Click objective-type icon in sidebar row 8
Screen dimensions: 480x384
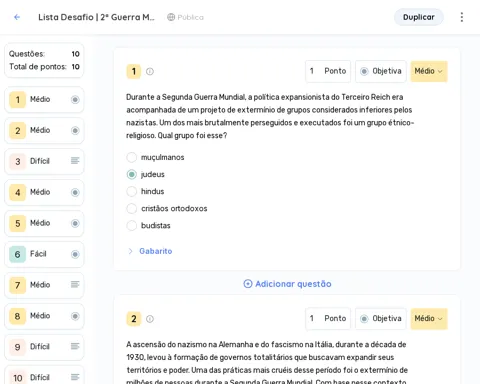[75, 316]
